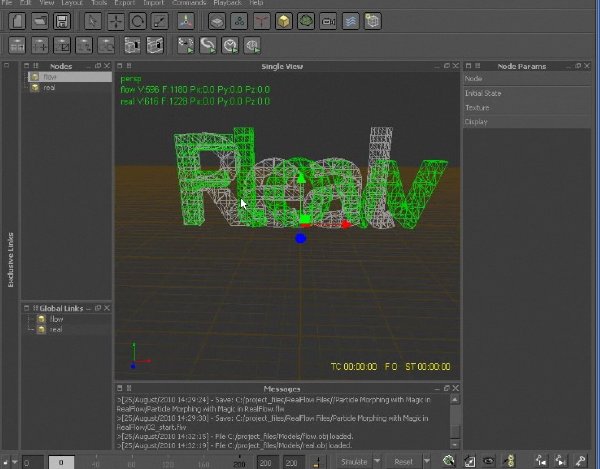Open the Commands menu
The width and height of the screenshot is (600, 469).
click(189, 3)
